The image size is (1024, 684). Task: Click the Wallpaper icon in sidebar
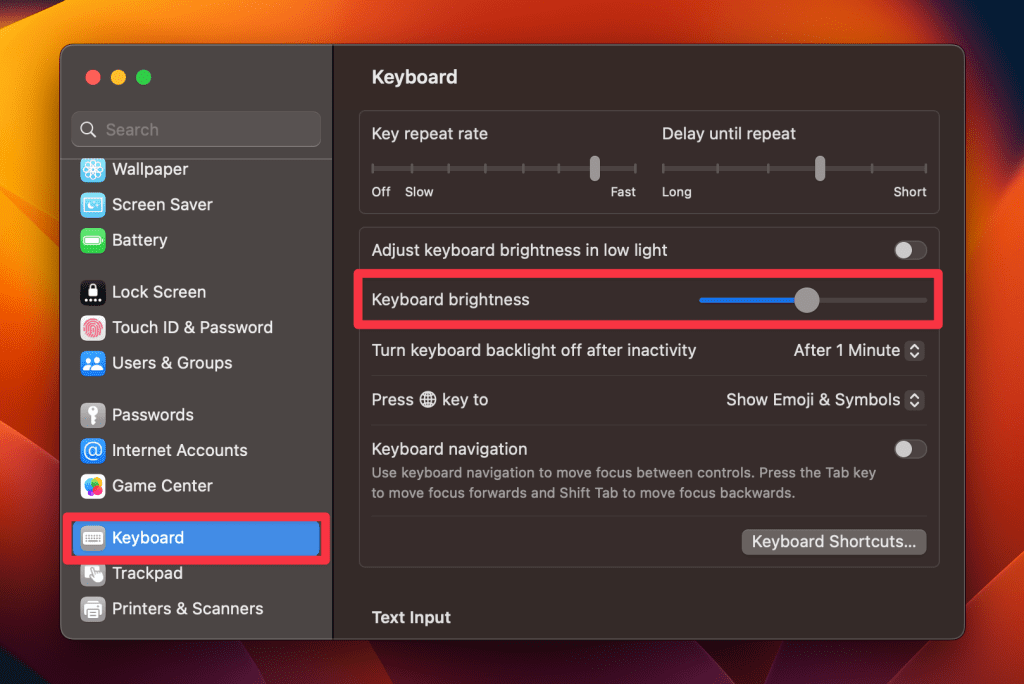(x=93, y=170)
